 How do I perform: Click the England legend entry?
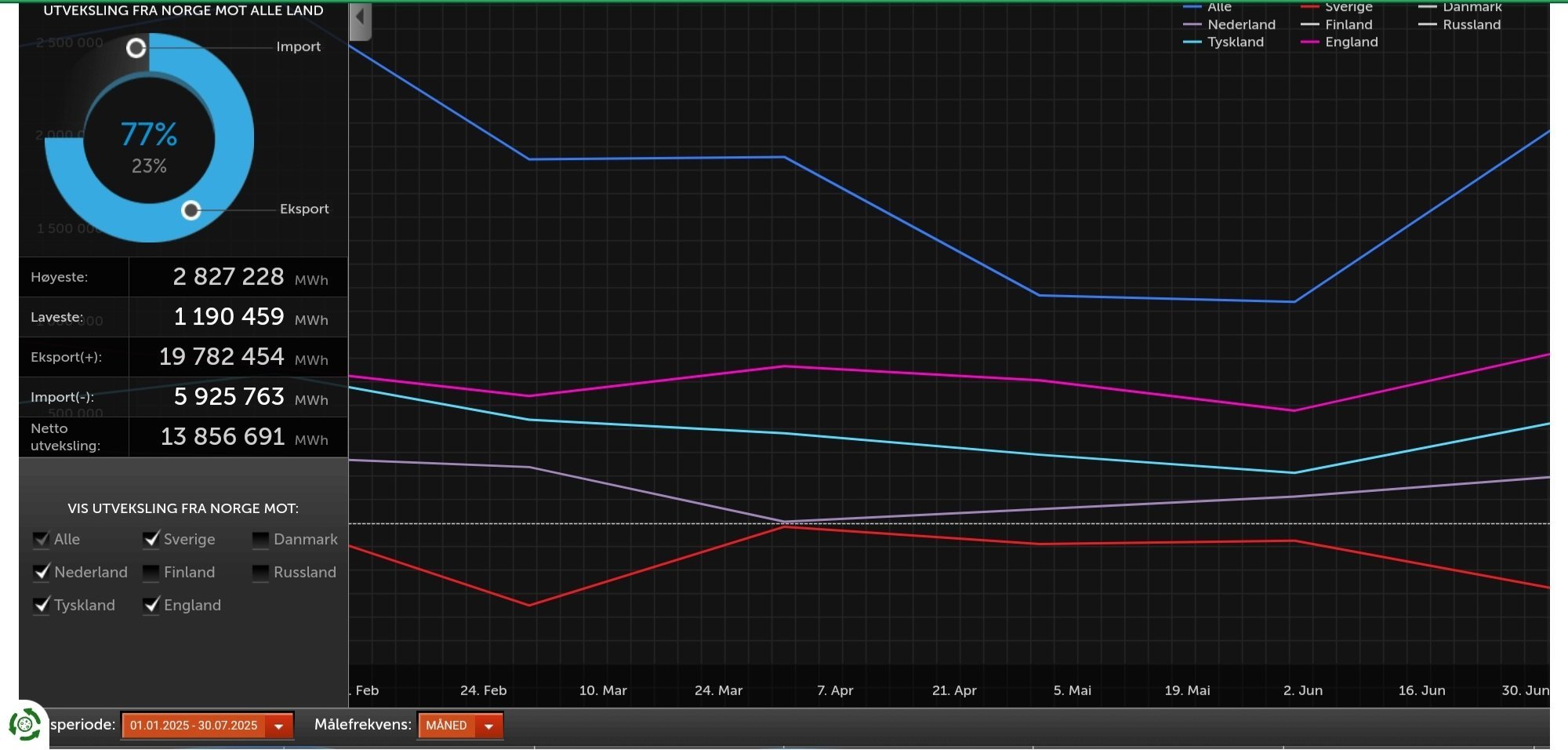coord(1339,42)
